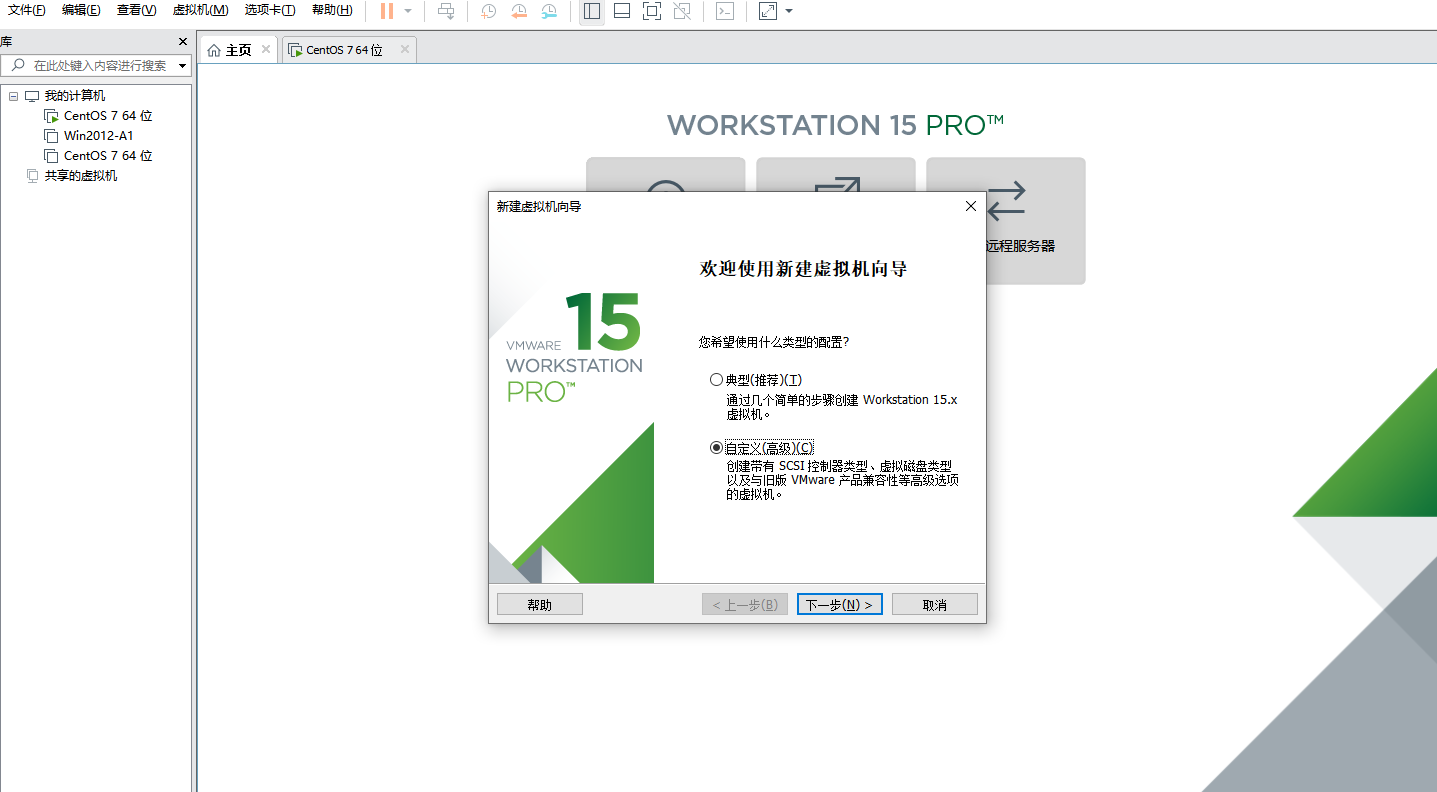Click the home icon on 主页 tab
Viewport: 1437px width, 792px height.
[x=214, y=50]
